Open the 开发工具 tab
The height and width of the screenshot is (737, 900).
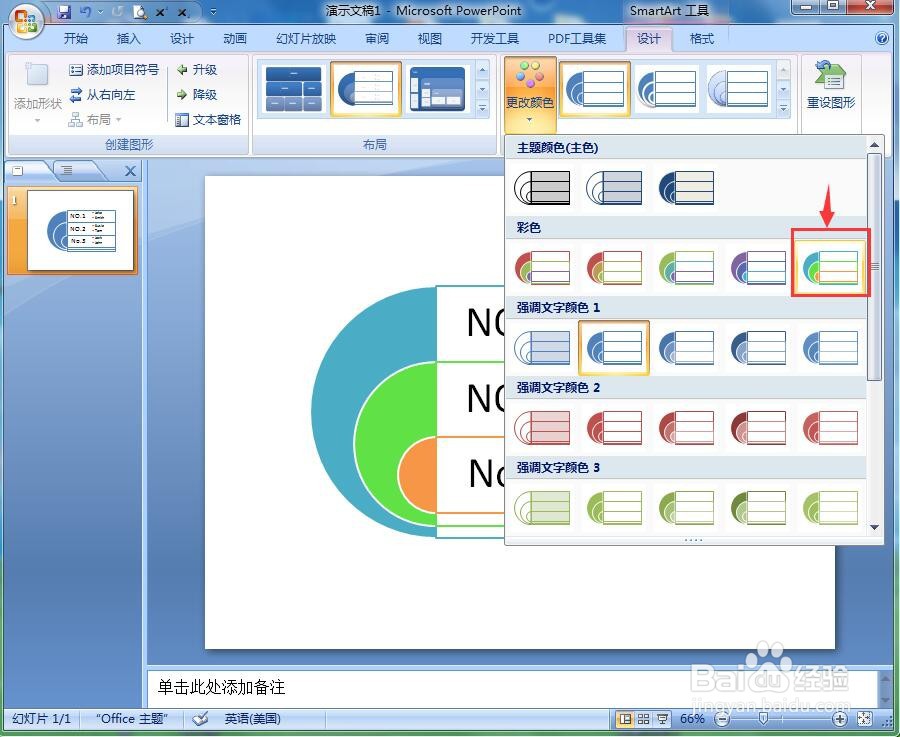pyautogui.click(x=494, y=38)
